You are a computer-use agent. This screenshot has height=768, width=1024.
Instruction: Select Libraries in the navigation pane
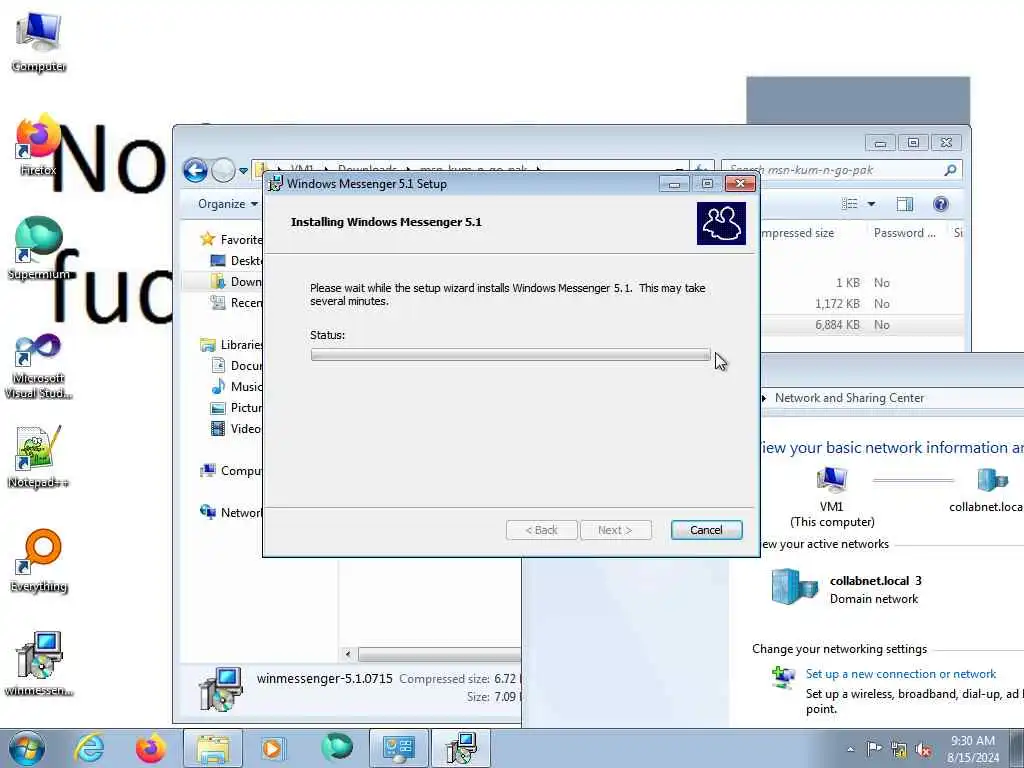pos(232,344)
